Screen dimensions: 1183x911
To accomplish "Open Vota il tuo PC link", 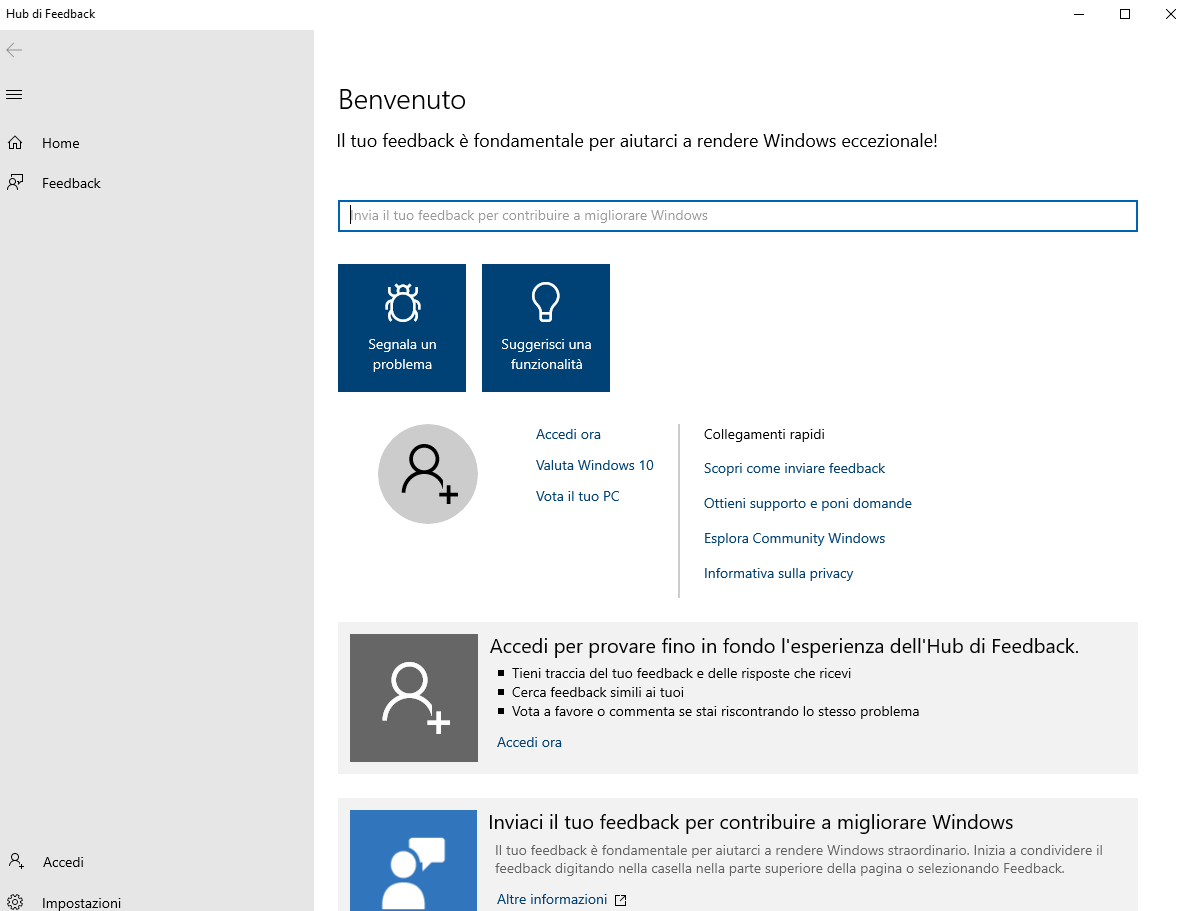I will tap(577, 496).
